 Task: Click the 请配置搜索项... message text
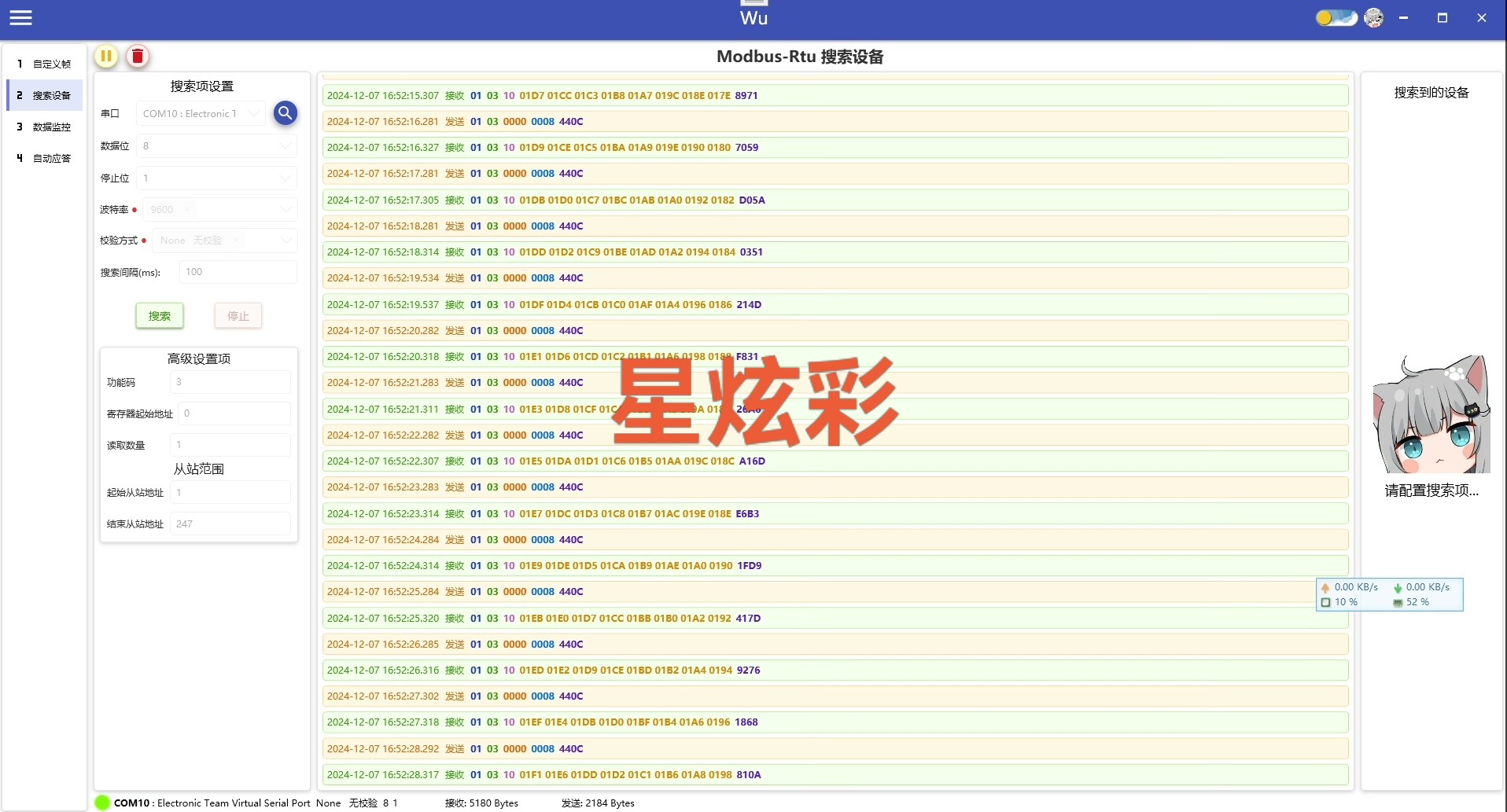click(x=1431, y=491)
